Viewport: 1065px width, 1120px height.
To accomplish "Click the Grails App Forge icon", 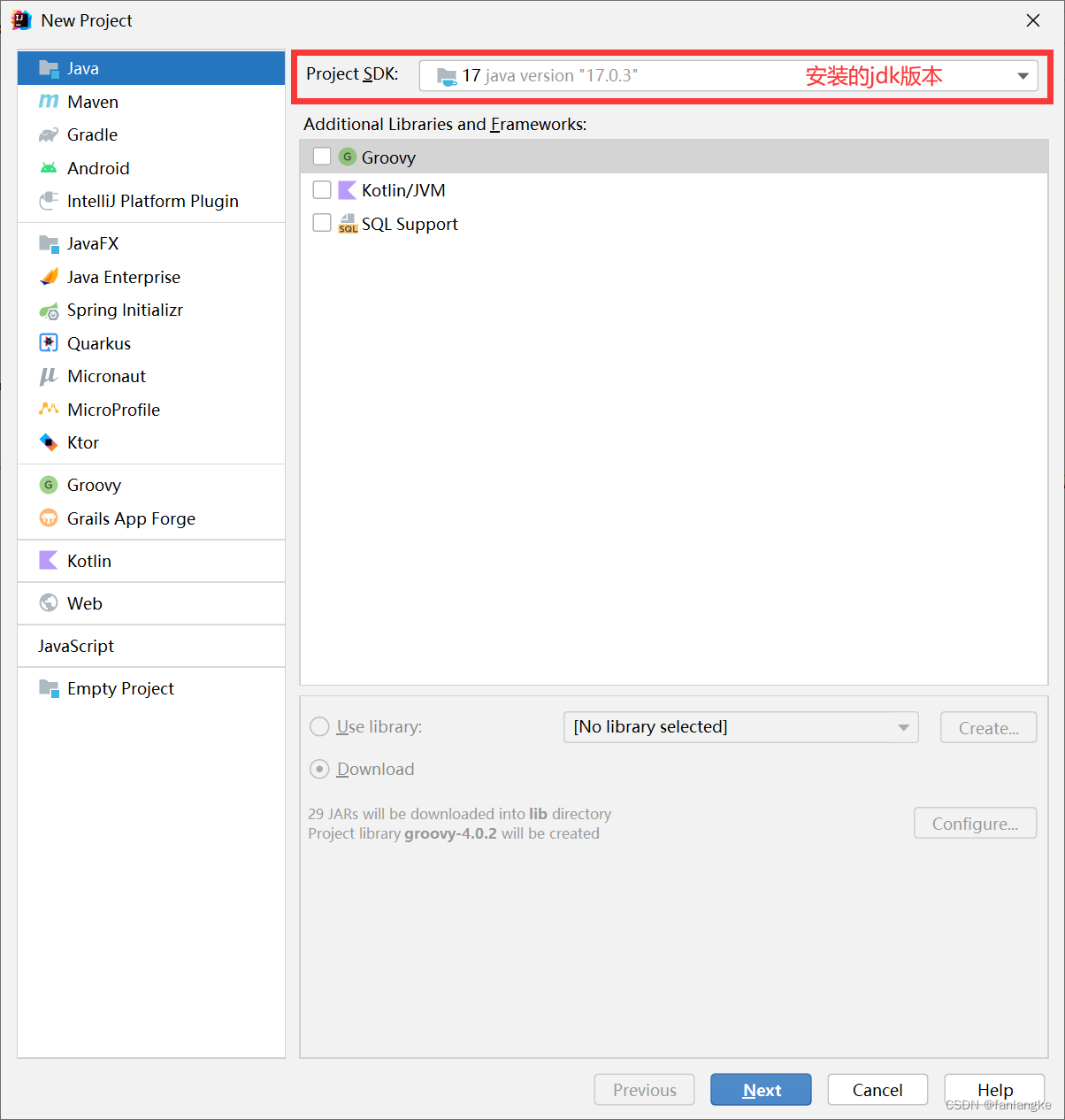I will click(49, 518).
